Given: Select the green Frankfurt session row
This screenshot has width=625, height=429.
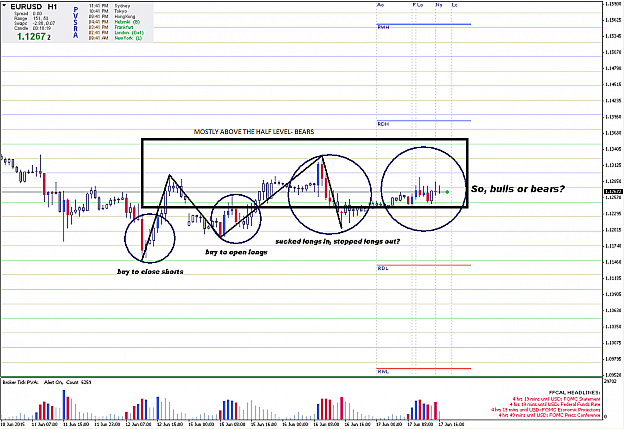Looking at the screenshot, I should pos(111,27).
